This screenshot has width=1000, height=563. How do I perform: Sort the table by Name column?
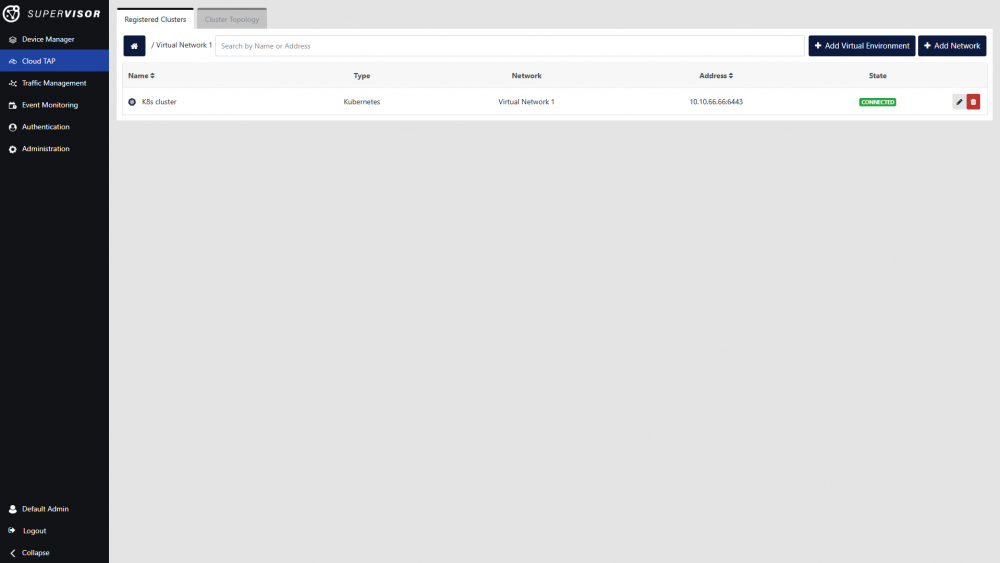coord(141,76)
